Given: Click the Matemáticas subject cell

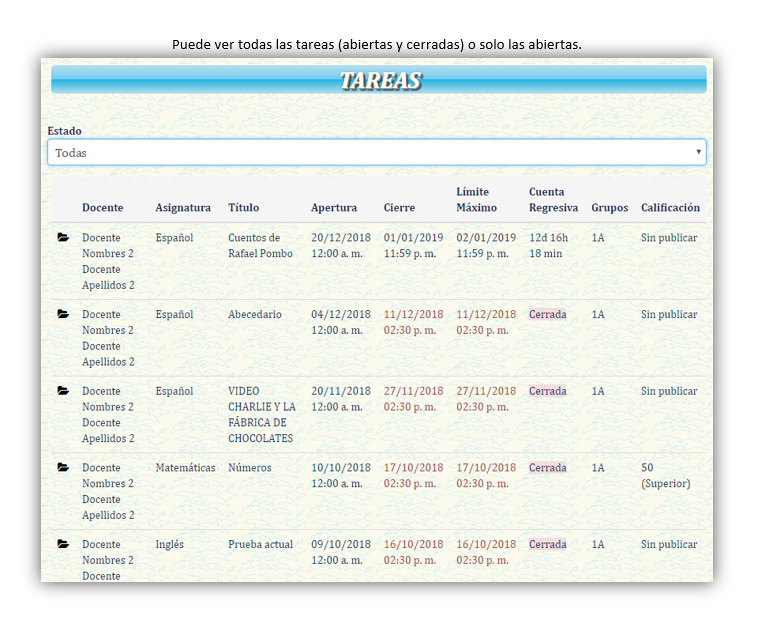Looking at the screenshot, I should (x=185, y=468).
